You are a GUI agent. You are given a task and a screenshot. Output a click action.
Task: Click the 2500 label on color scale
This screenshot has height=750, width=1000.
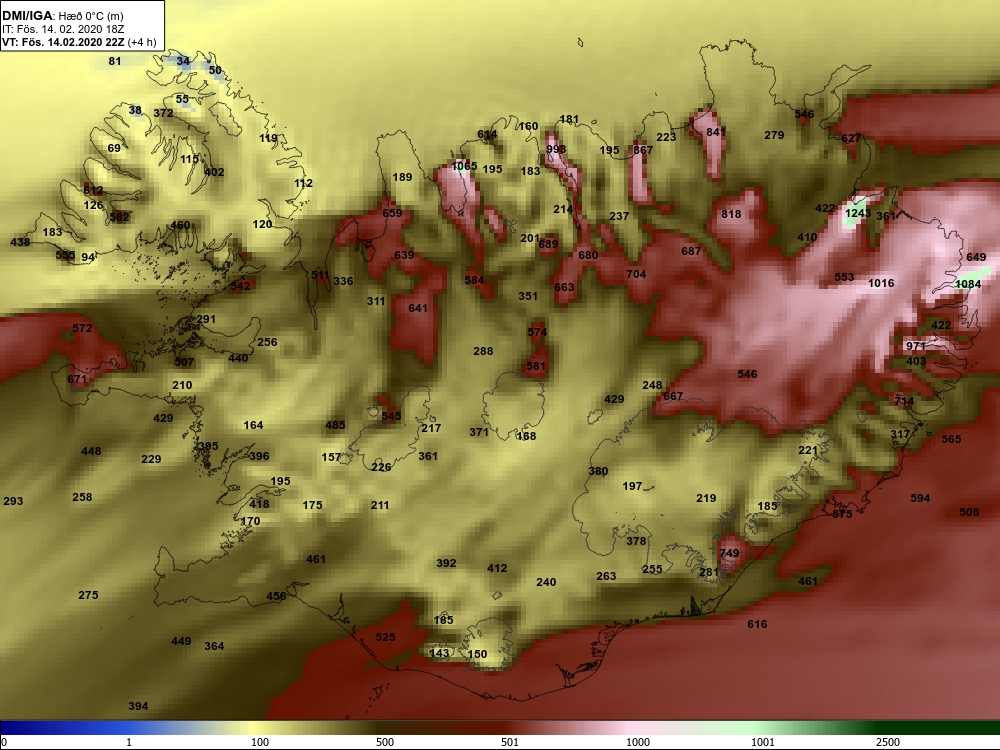[888, 742]
